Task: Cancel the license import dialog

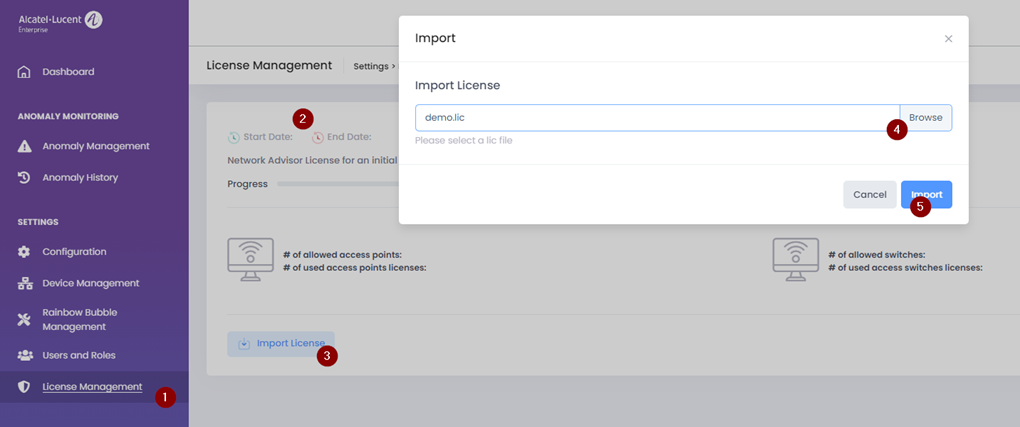Action: tap(869, 194)
